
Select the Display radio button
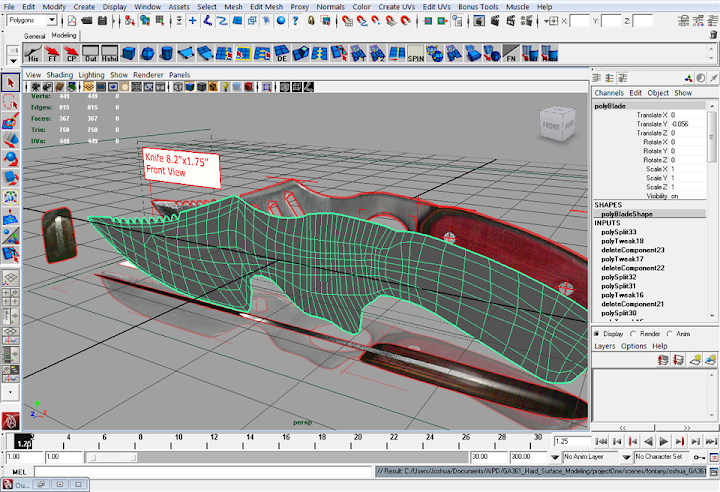click(x=598, y=334)
